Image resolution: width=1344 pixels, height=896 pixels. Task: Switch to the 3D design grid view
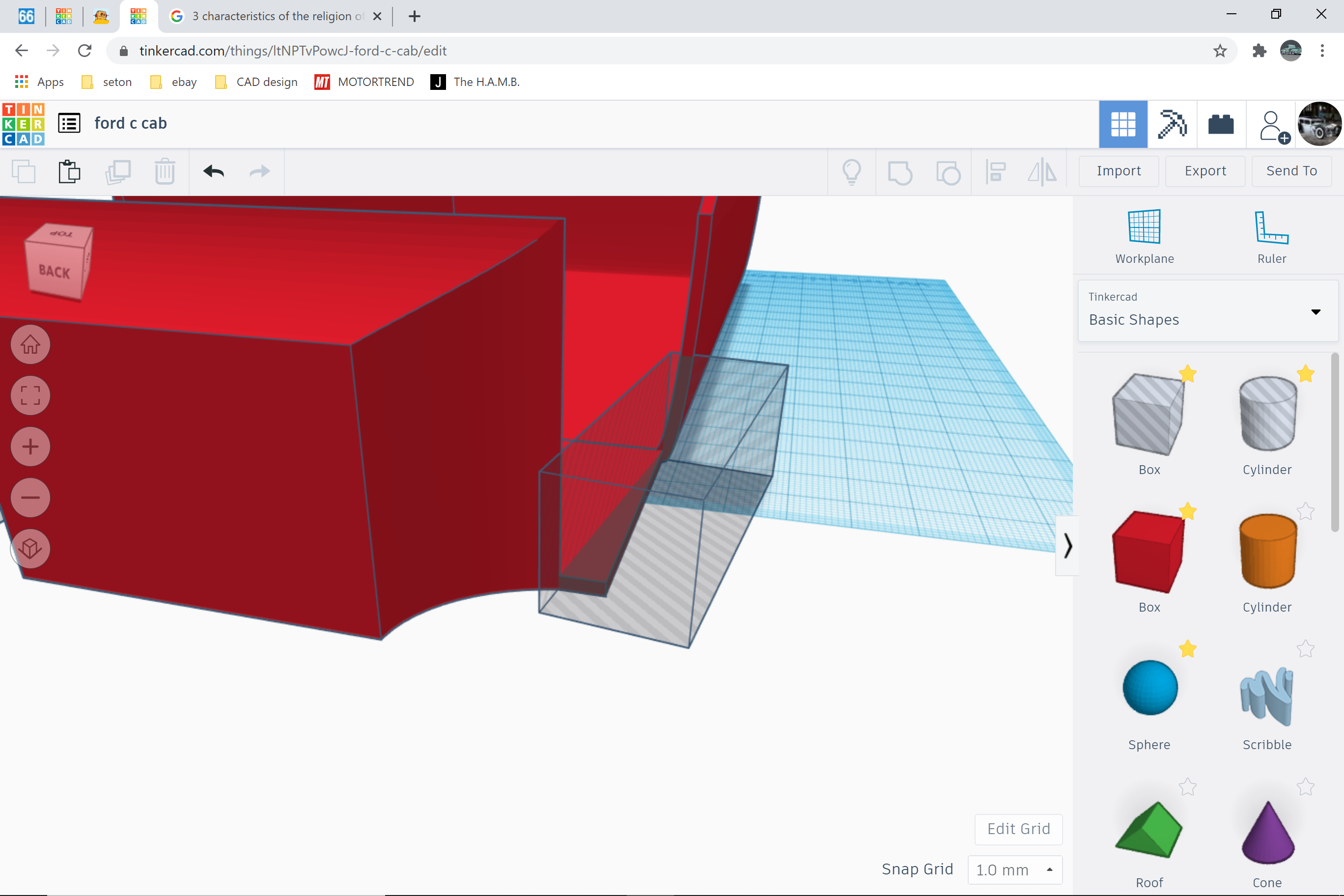click(1123, 125)
